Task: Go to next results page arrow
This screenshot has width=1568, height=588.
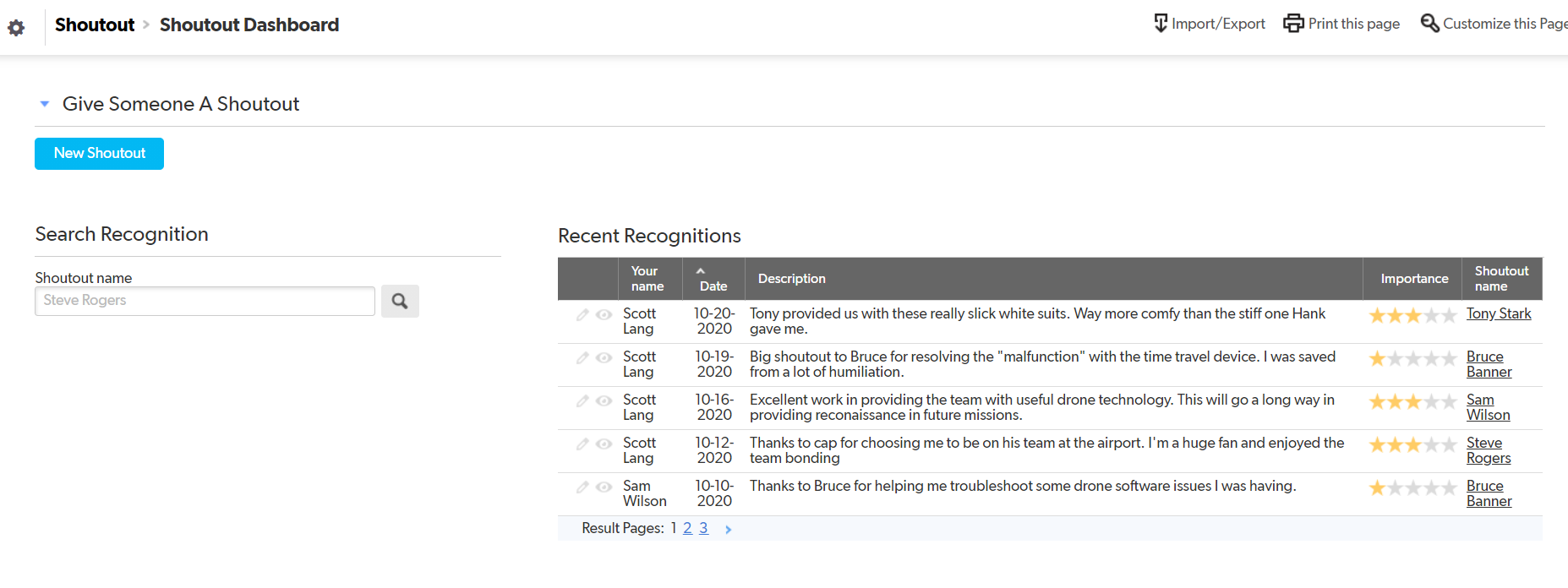Action: pos(728,530)
